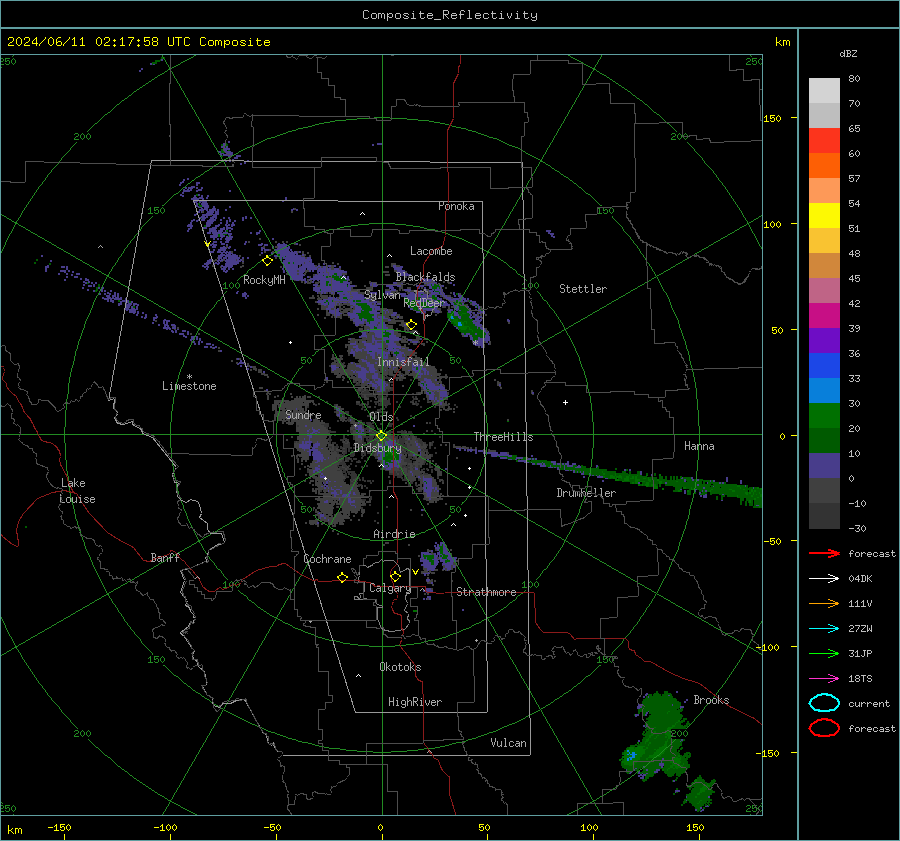Click the Cochrane town label
This screenshot has width=900, height=841.
(x=327, y=559)
